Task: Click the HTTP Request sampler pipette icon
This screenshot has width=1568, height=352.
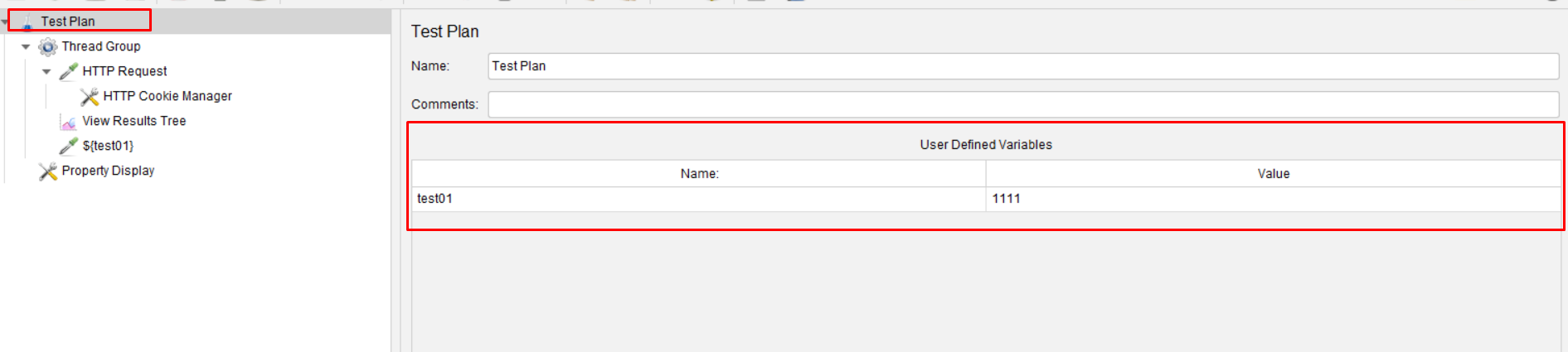Action: [x=69, y=71]
